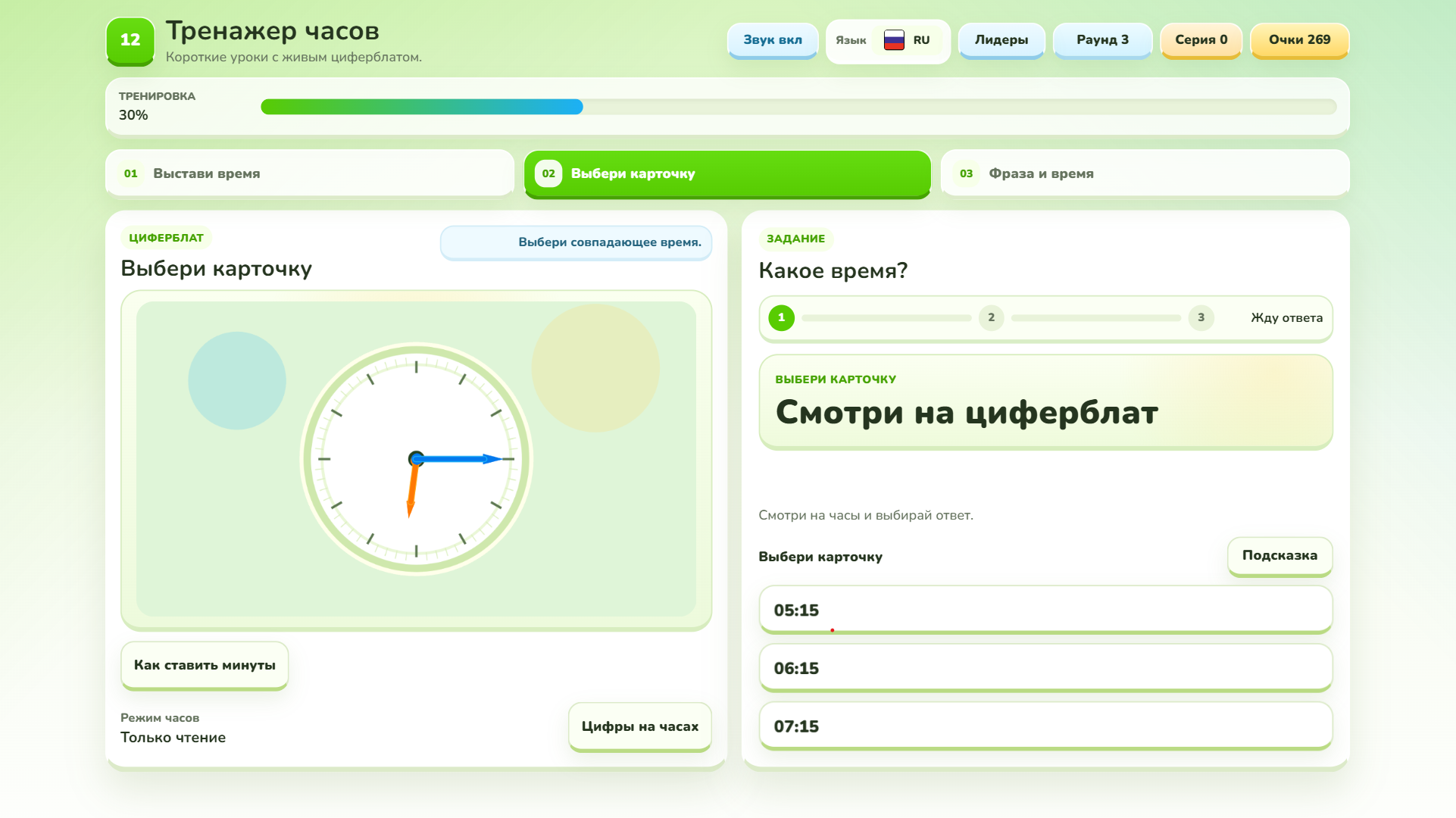
Task: Click the green 12 app logo
Action: coord(130,40)
